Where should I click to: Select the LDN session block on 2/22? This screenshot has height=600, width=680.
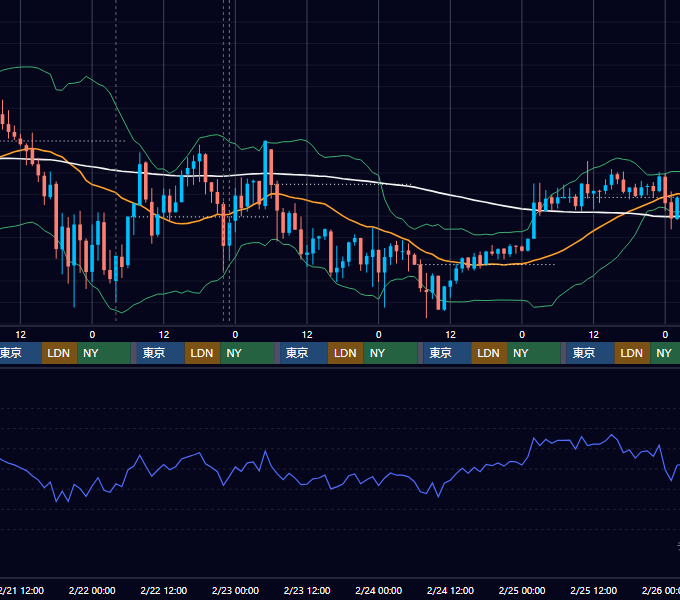(203, 353)
